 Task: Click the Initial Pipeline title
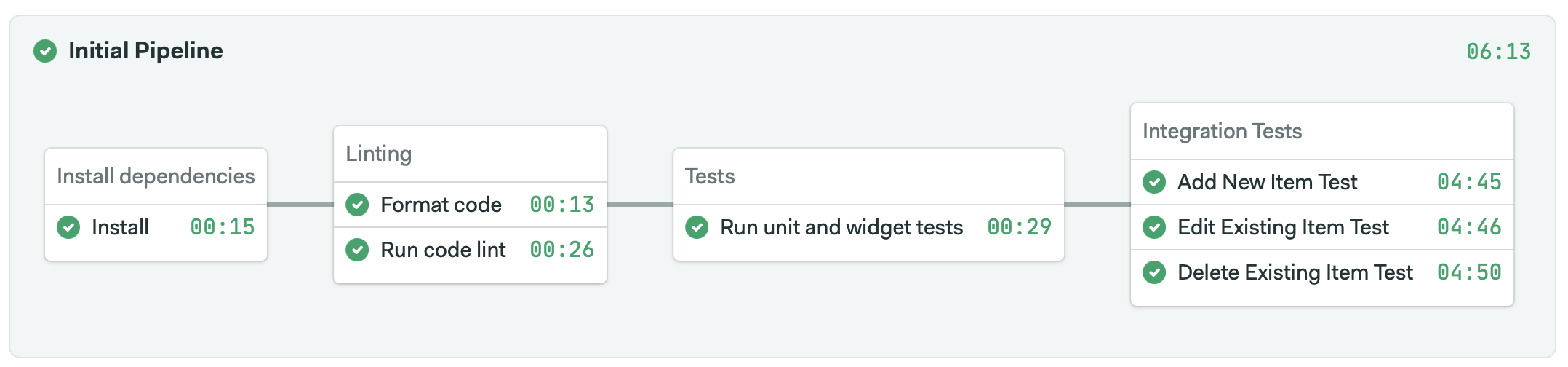click(x=145, y=51)
